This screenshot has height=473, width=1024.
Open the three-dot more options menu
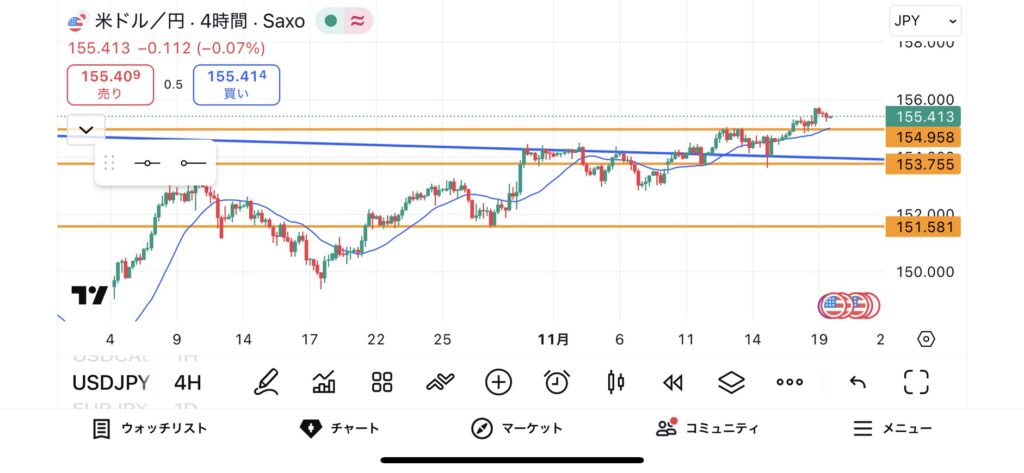pos(790,381)
